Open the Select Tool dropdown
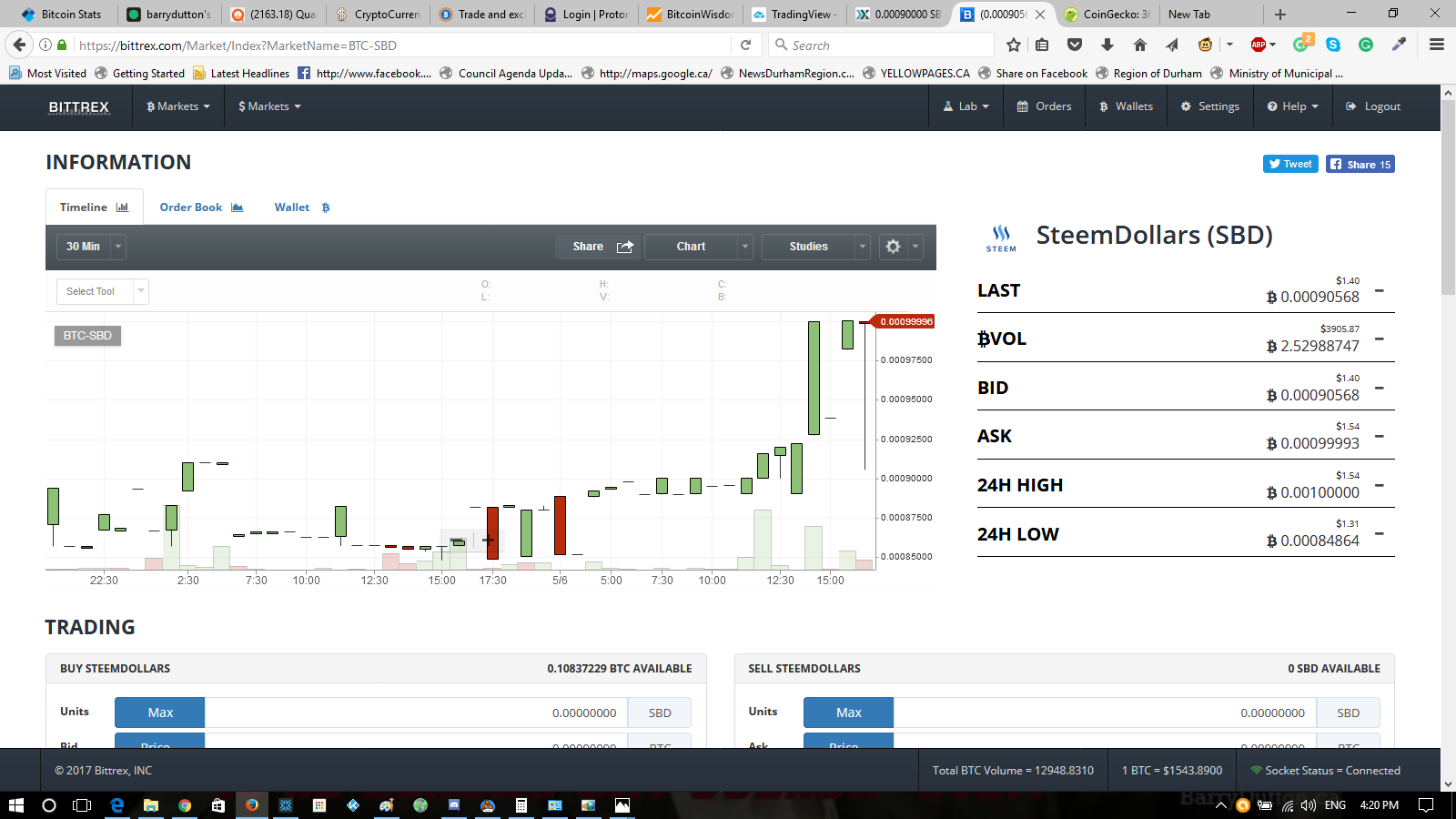This screenshot has height=819, width=1456. (102, 291)
